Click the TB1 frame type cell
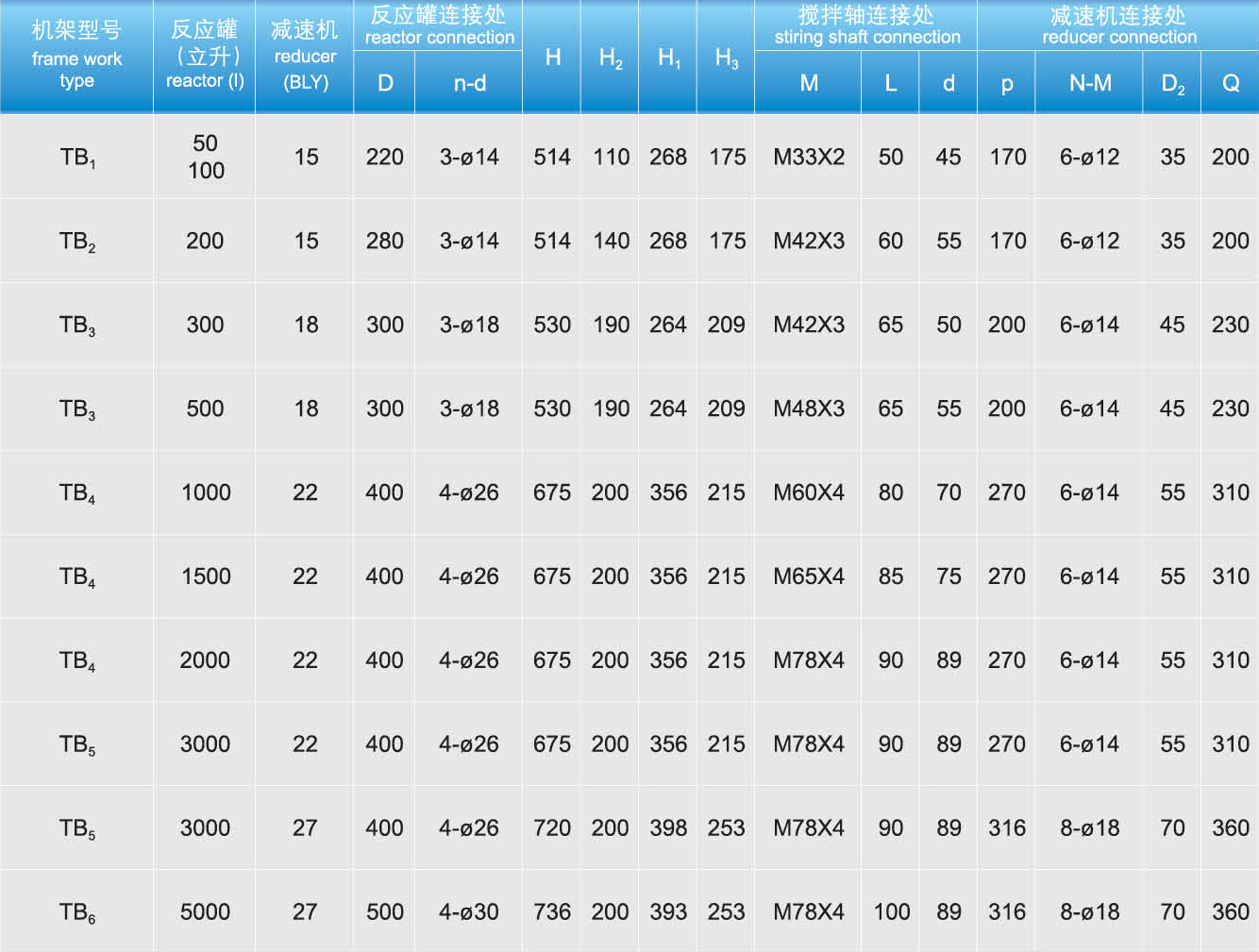This screenshot has width=1259, height=952. click(x=77, y=158)
